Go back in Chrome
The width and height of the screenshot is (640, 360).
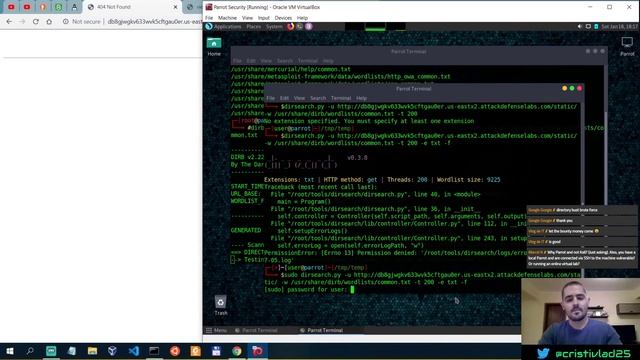(x=9, y=22)
